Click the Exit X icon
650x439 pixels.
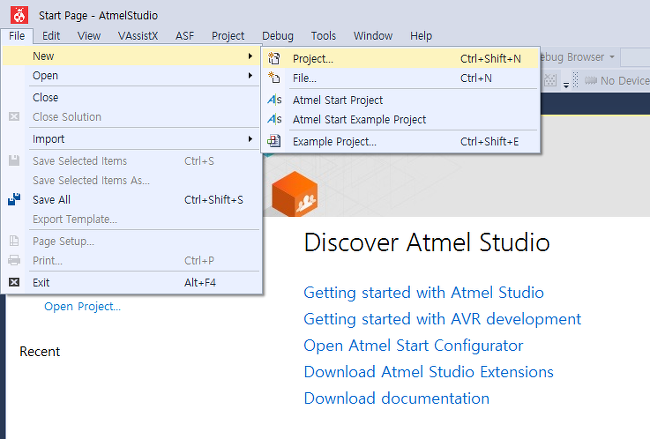pyautogui.click(x=14, y=282)
